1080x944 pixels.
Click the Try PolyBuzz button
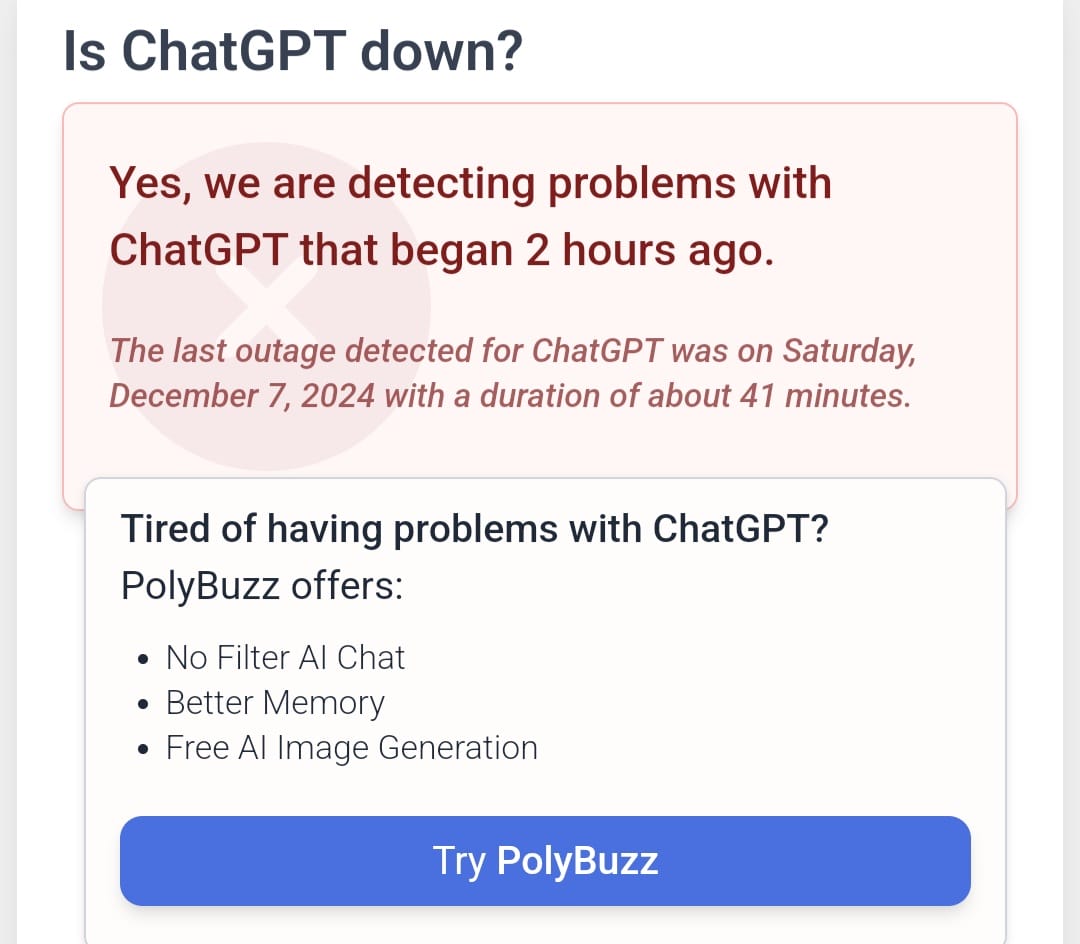click(545, 861)
